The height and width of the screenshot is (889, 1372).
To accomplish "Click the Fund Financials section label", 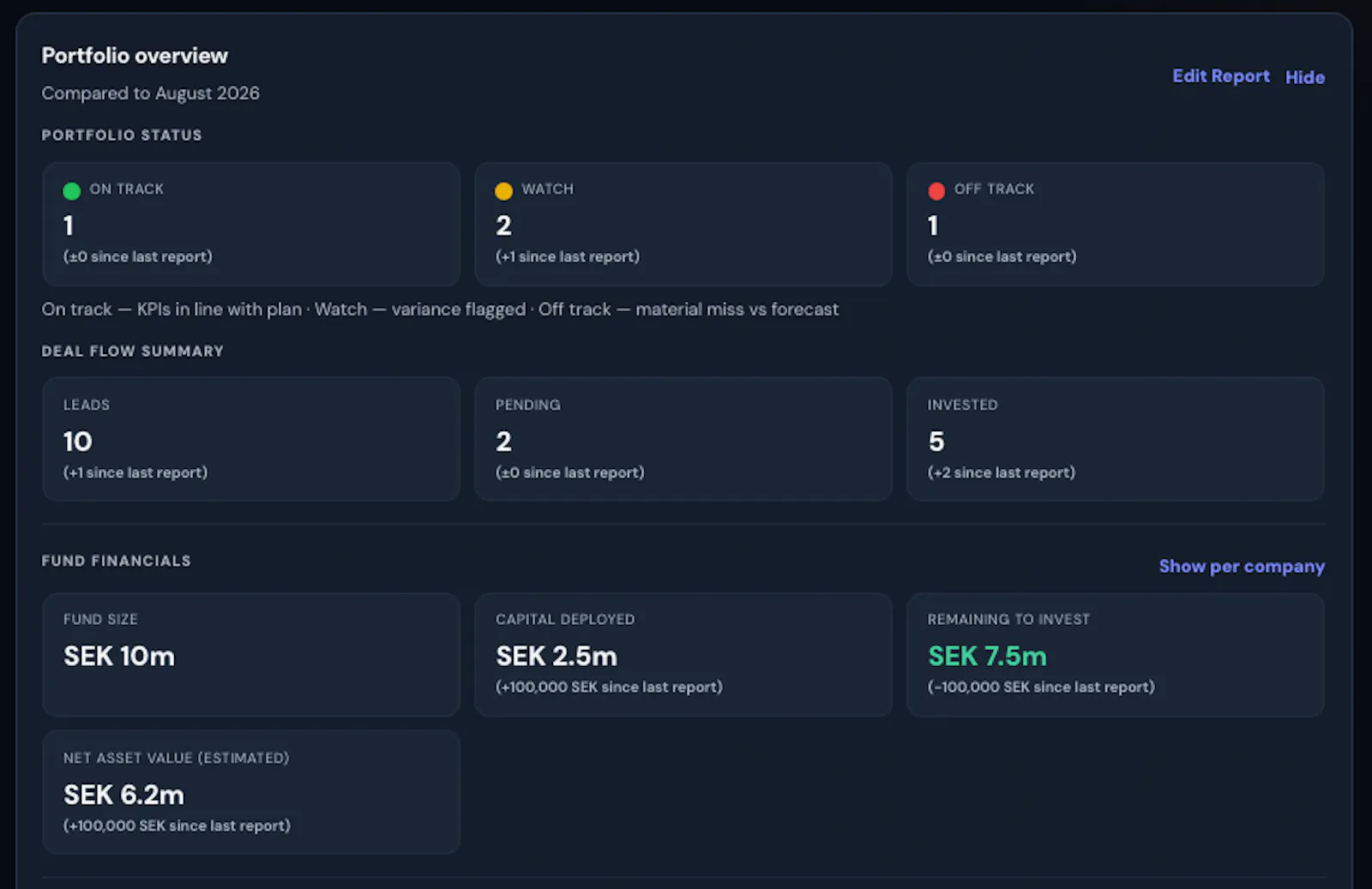I will 117,561.
